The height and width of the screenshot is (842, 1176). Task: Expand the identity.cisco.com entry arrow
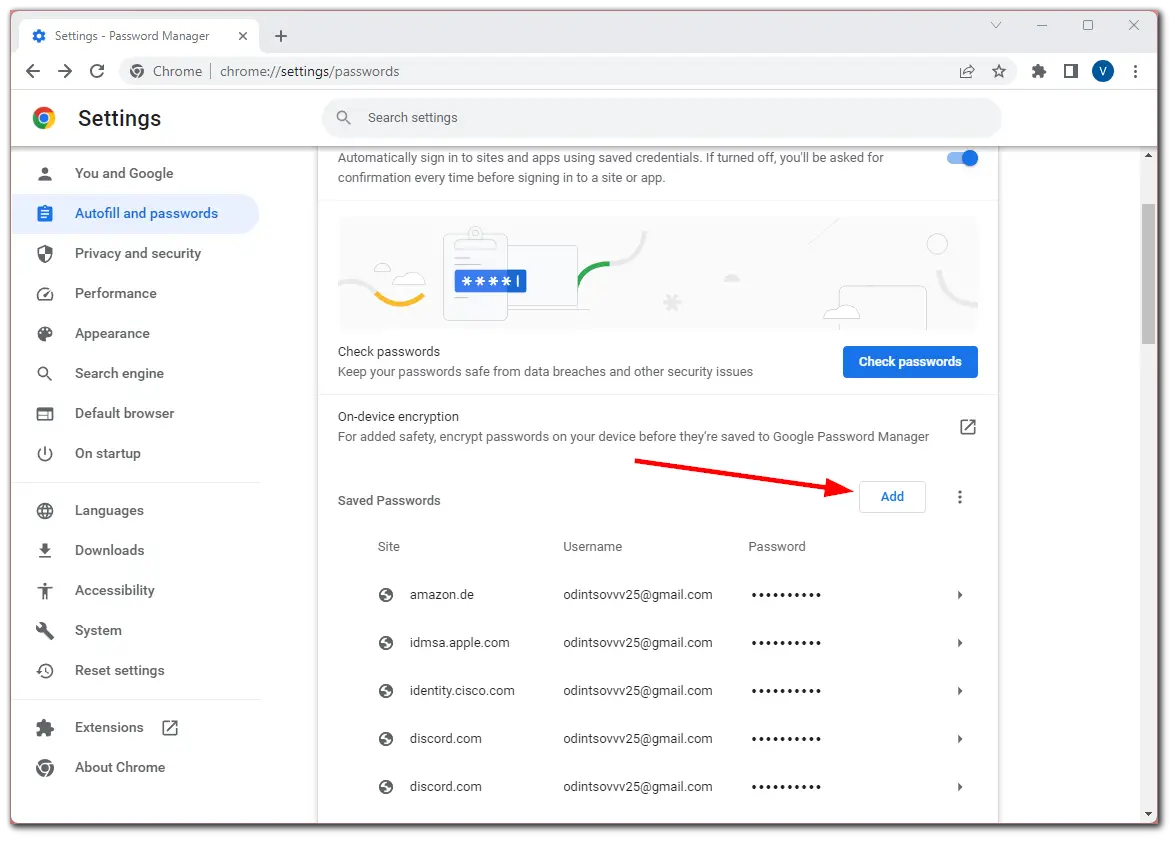tap(959, 691)
